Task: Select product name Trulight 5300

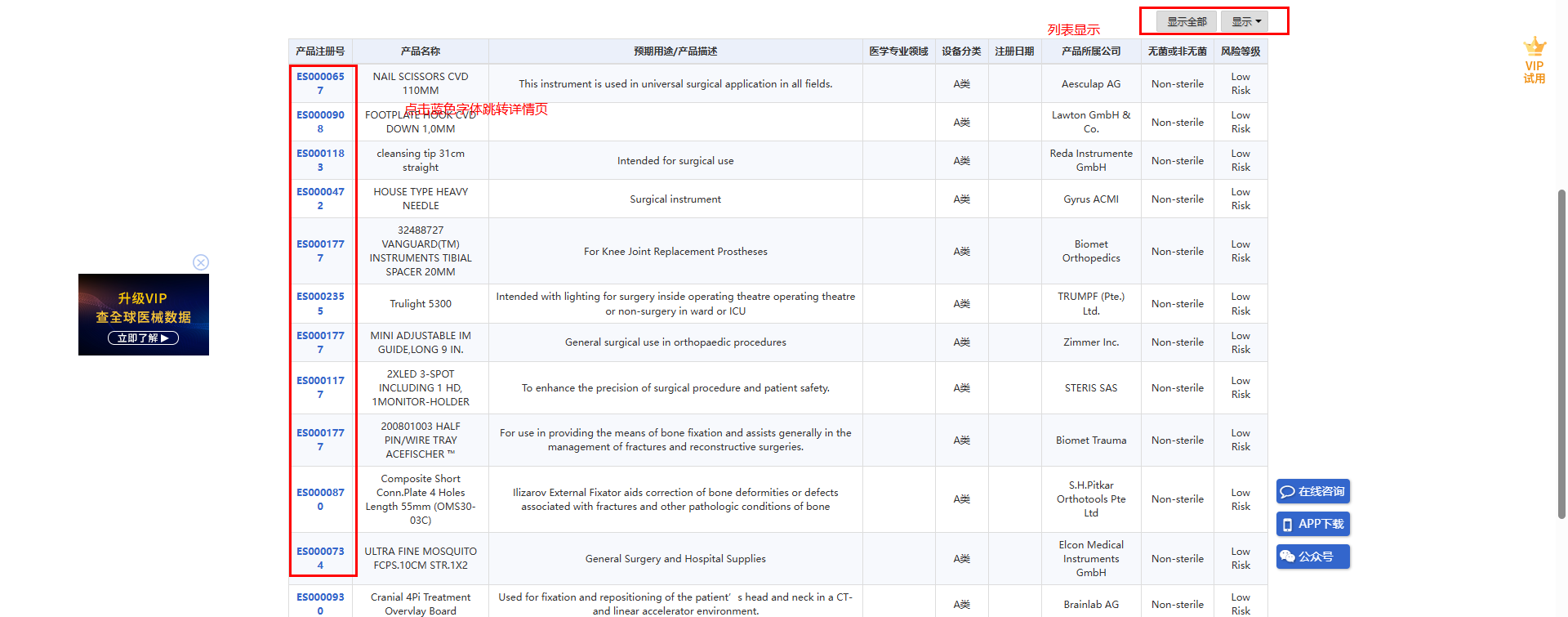Action: pos(421,303)
